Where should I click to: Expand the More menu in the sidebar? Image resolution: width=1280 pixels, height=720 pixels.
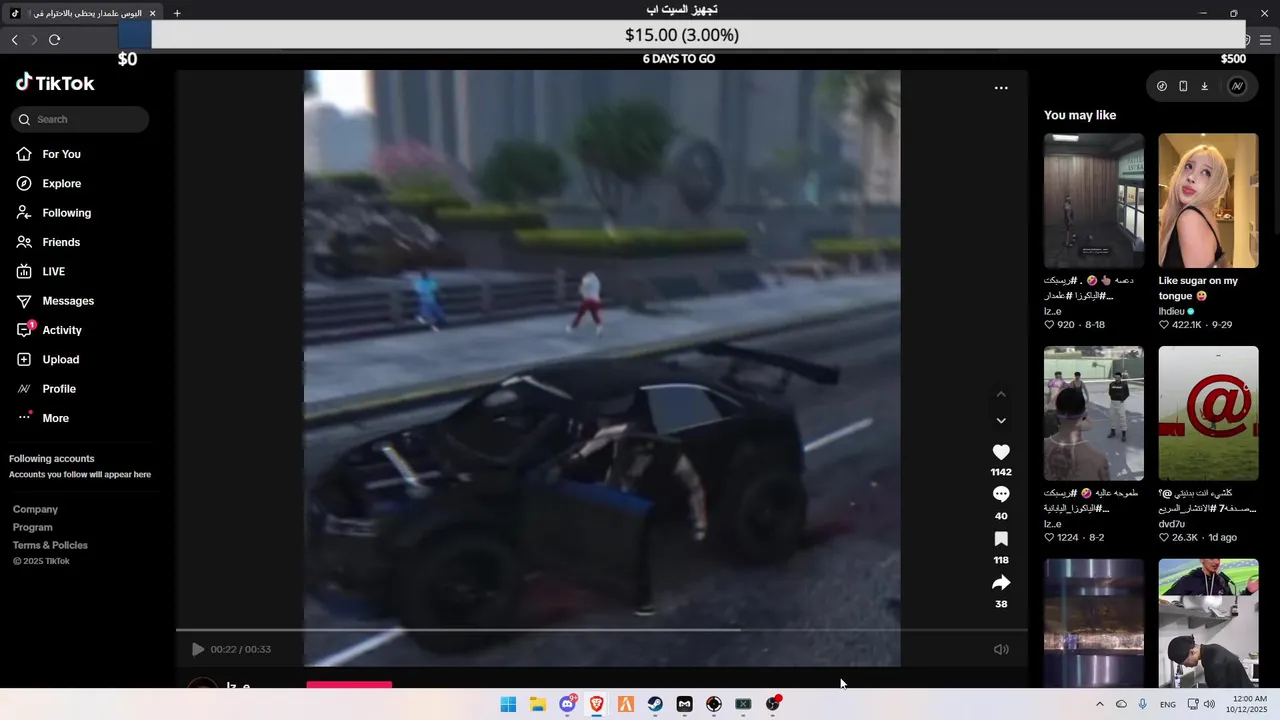pos(55,418)
